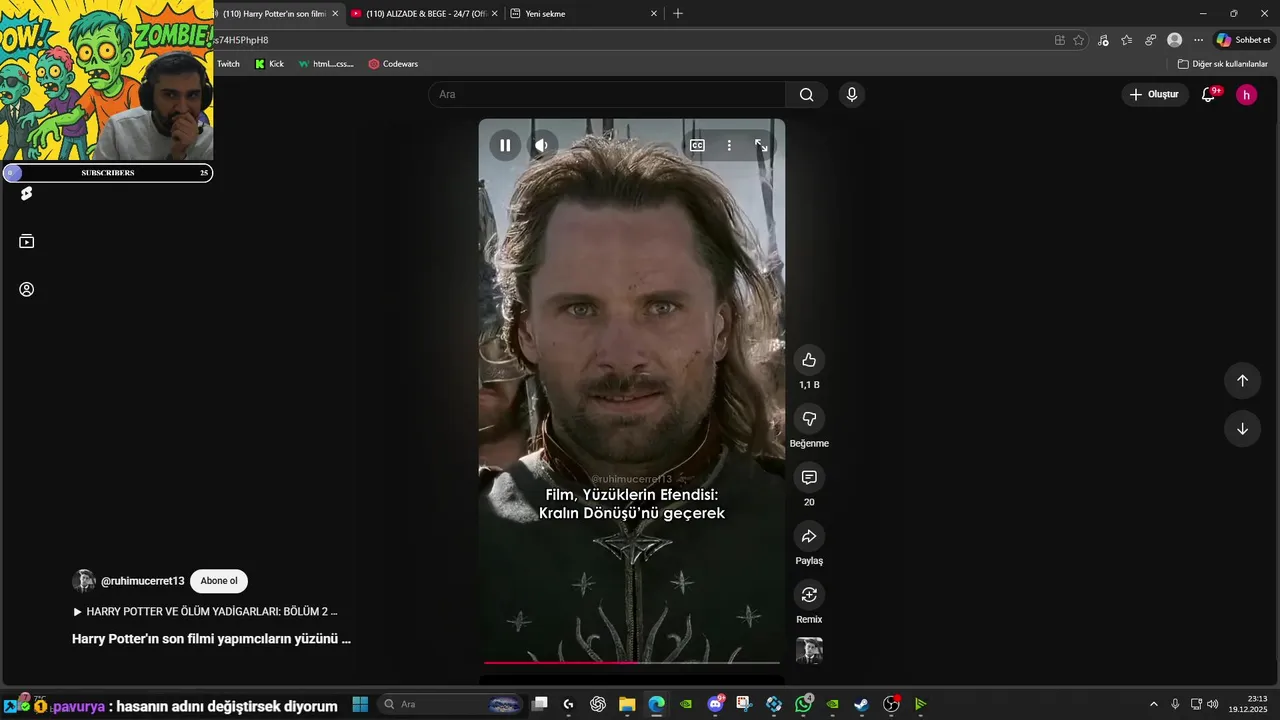Click the YouTube search field Ara

(607, 94)
